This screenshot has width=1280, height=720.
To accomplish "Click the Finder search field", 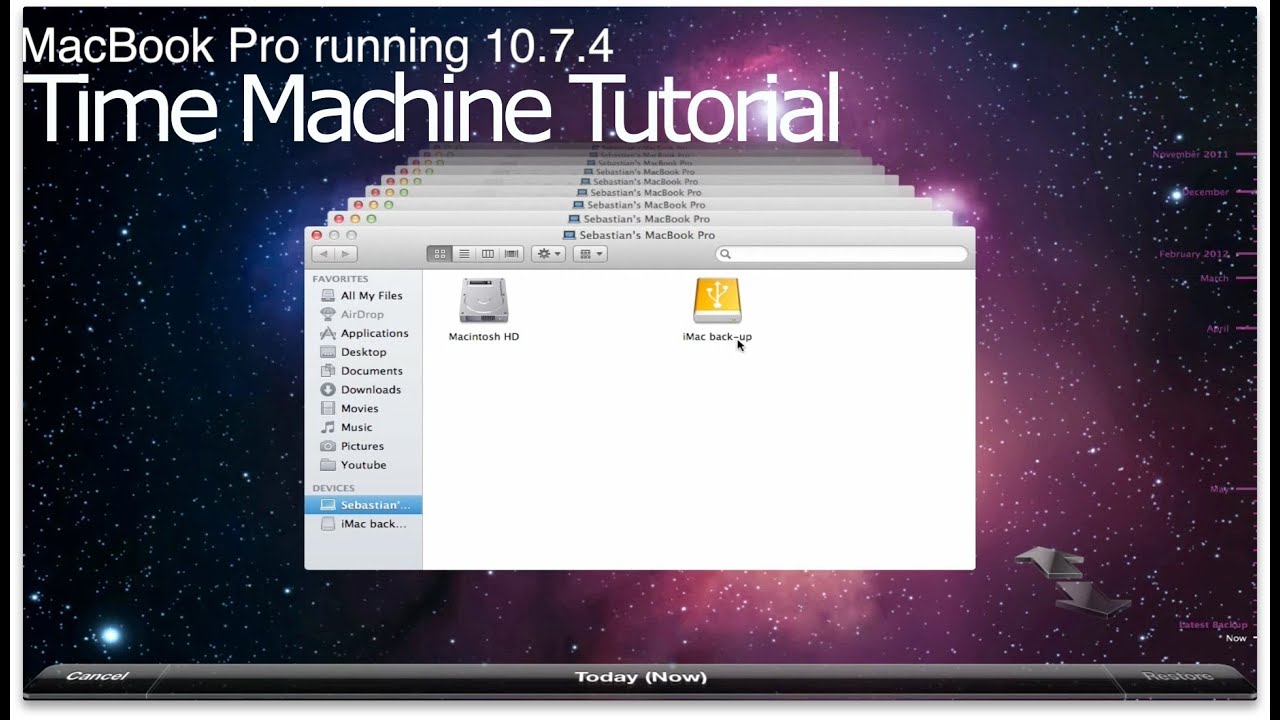I will 841,254.
